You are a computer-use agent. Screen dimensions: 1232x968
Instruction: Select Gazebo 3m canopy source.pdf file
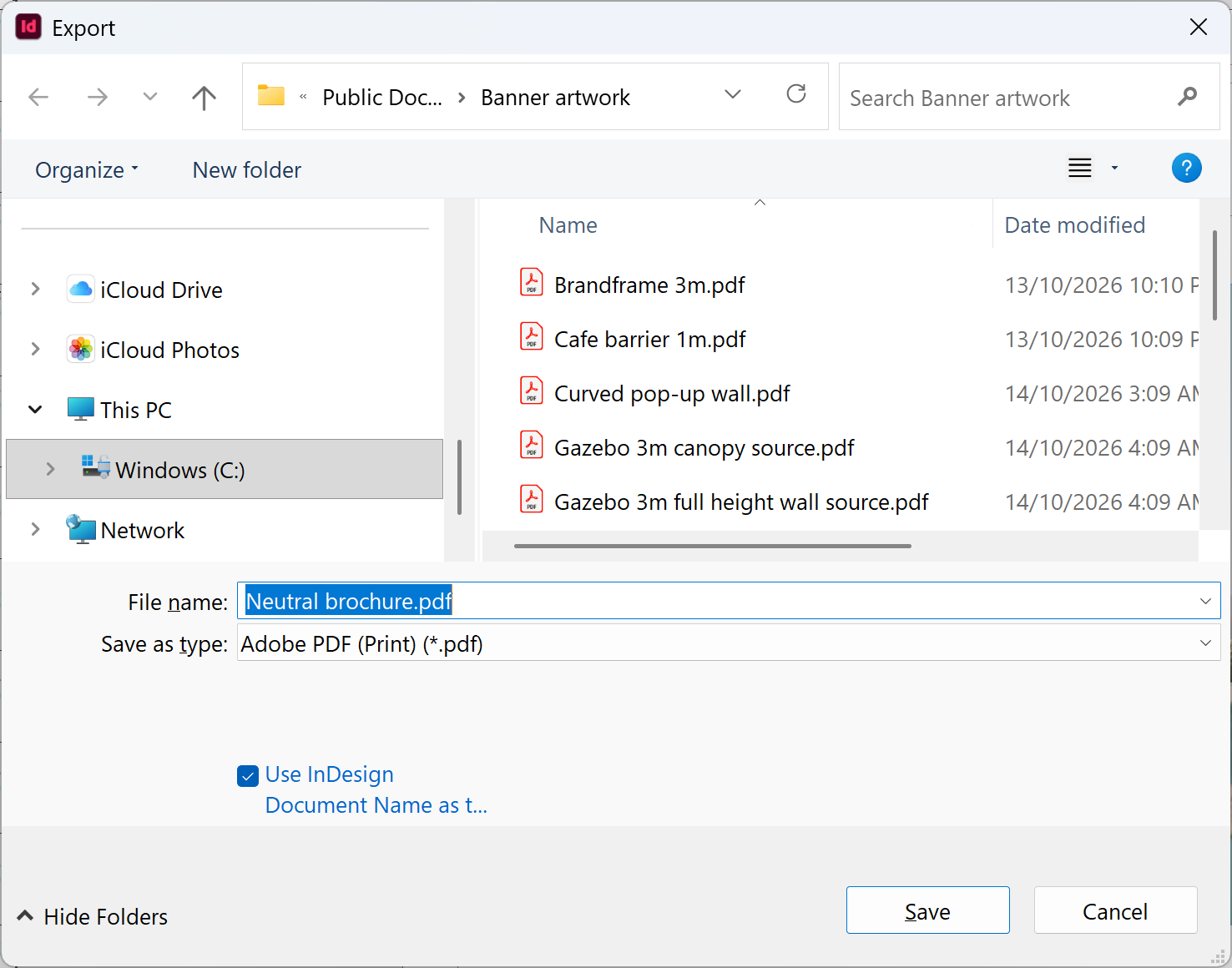click(x=704, y=448)
